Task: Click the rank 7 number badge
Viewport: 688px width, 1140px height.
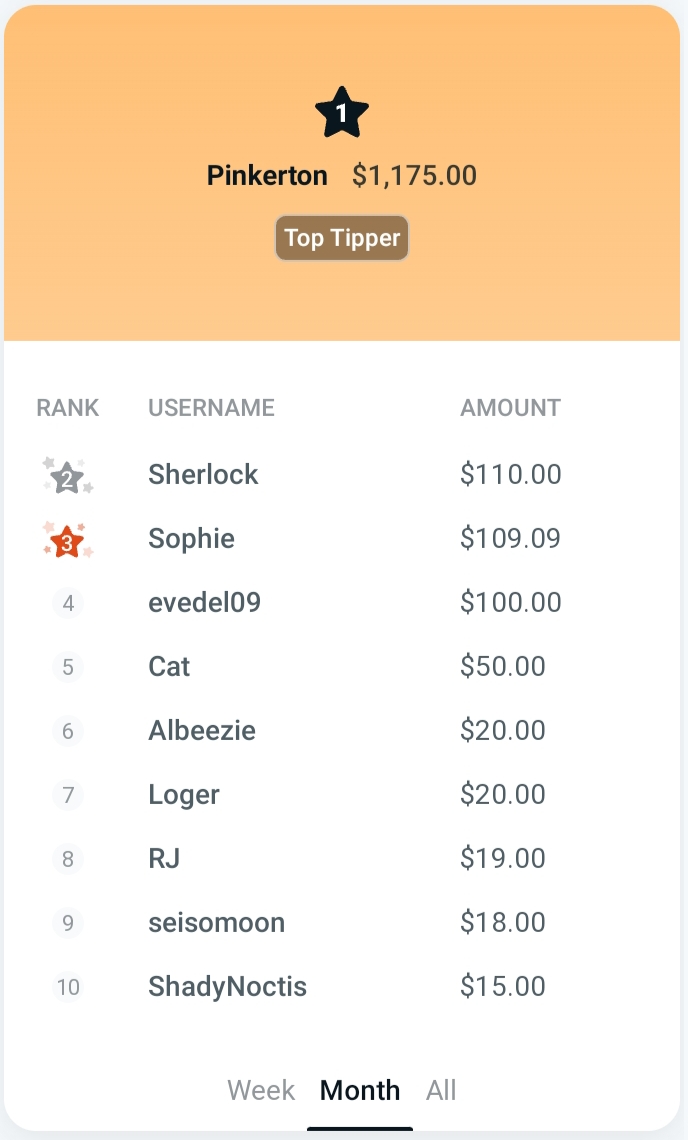Action: 68,795
